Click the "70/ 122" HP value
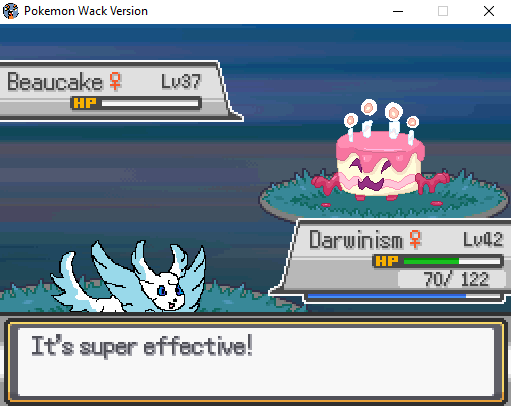The height and width of the screenshot is (406, 511). pyautogui.click(x=456, y=279)
